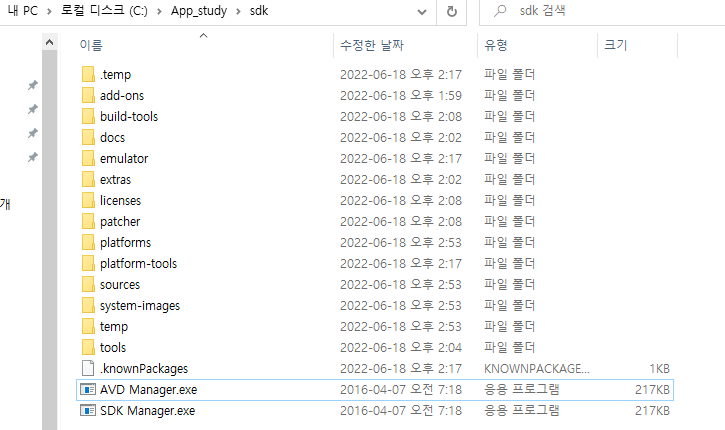
Task: Select the platform-tools folder name
Action: (138, 264)
